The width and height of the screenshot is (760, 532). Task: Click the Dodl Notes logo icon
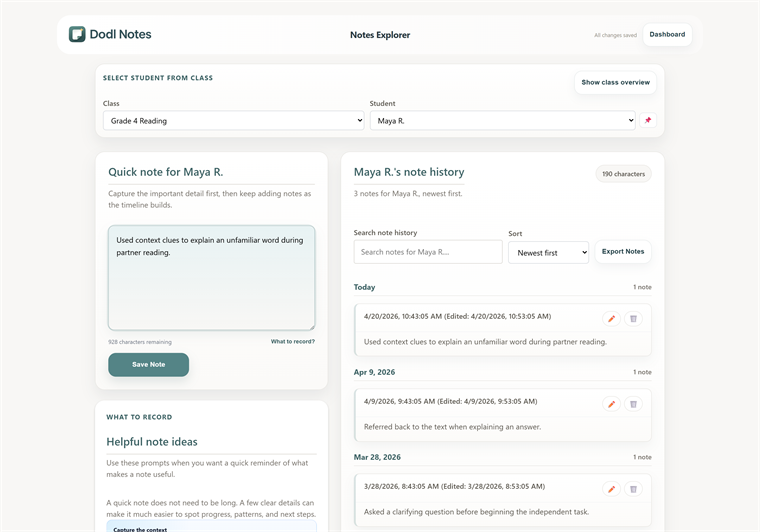coord(77,34)
